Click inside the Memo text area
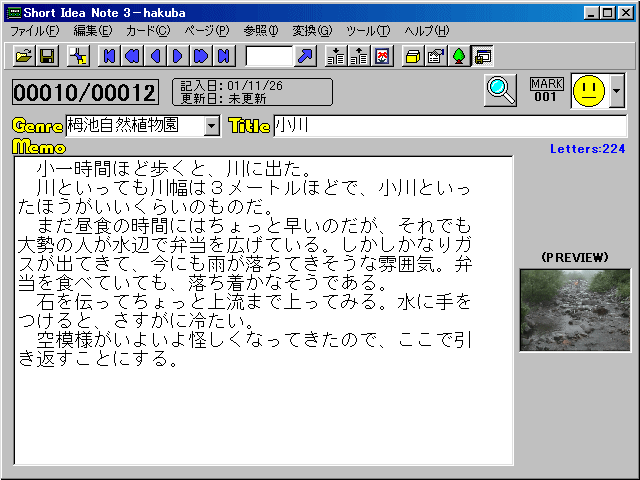Screen dimensions: 640x480 (264, 310)
